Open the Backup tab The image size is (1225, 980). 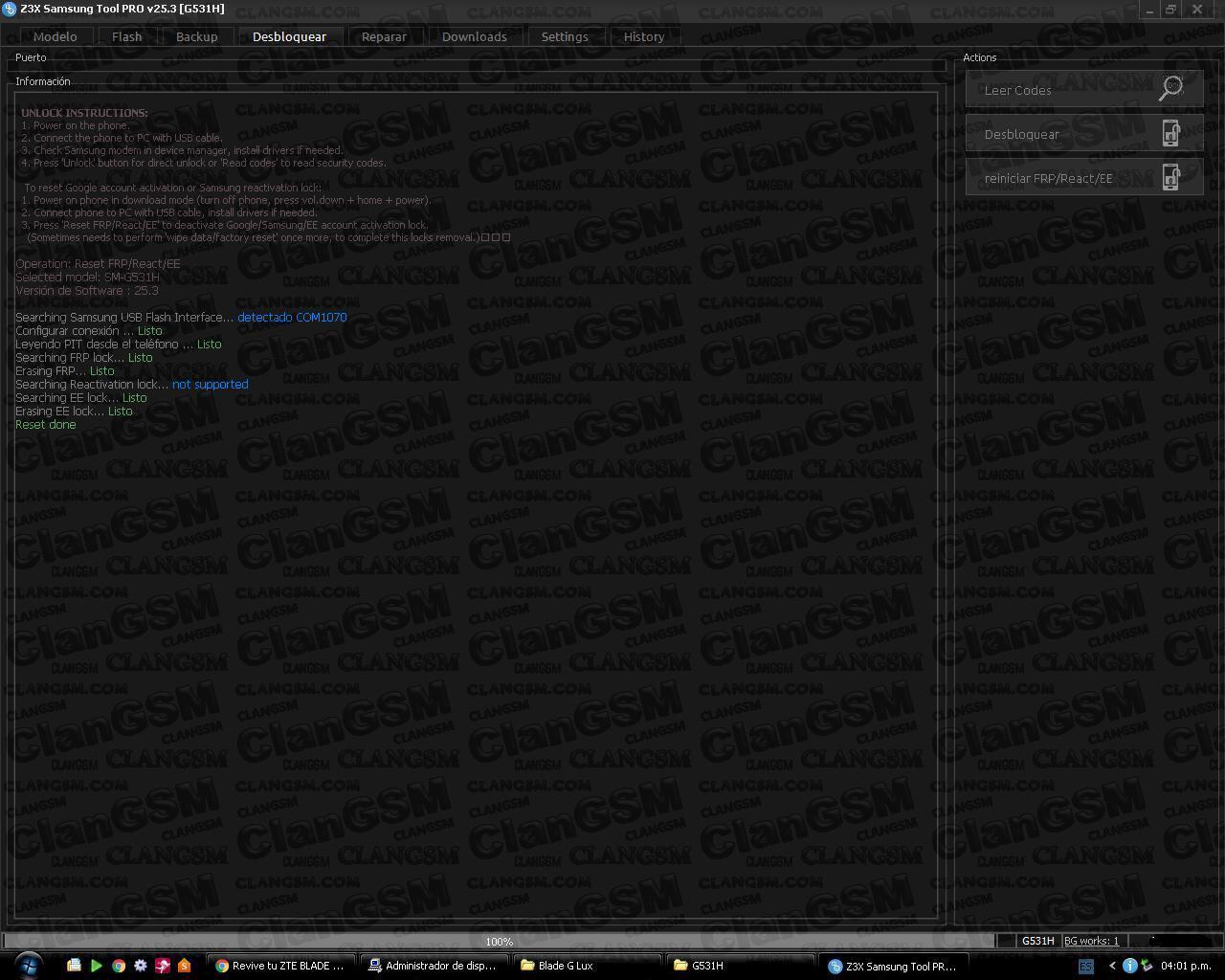196,36
